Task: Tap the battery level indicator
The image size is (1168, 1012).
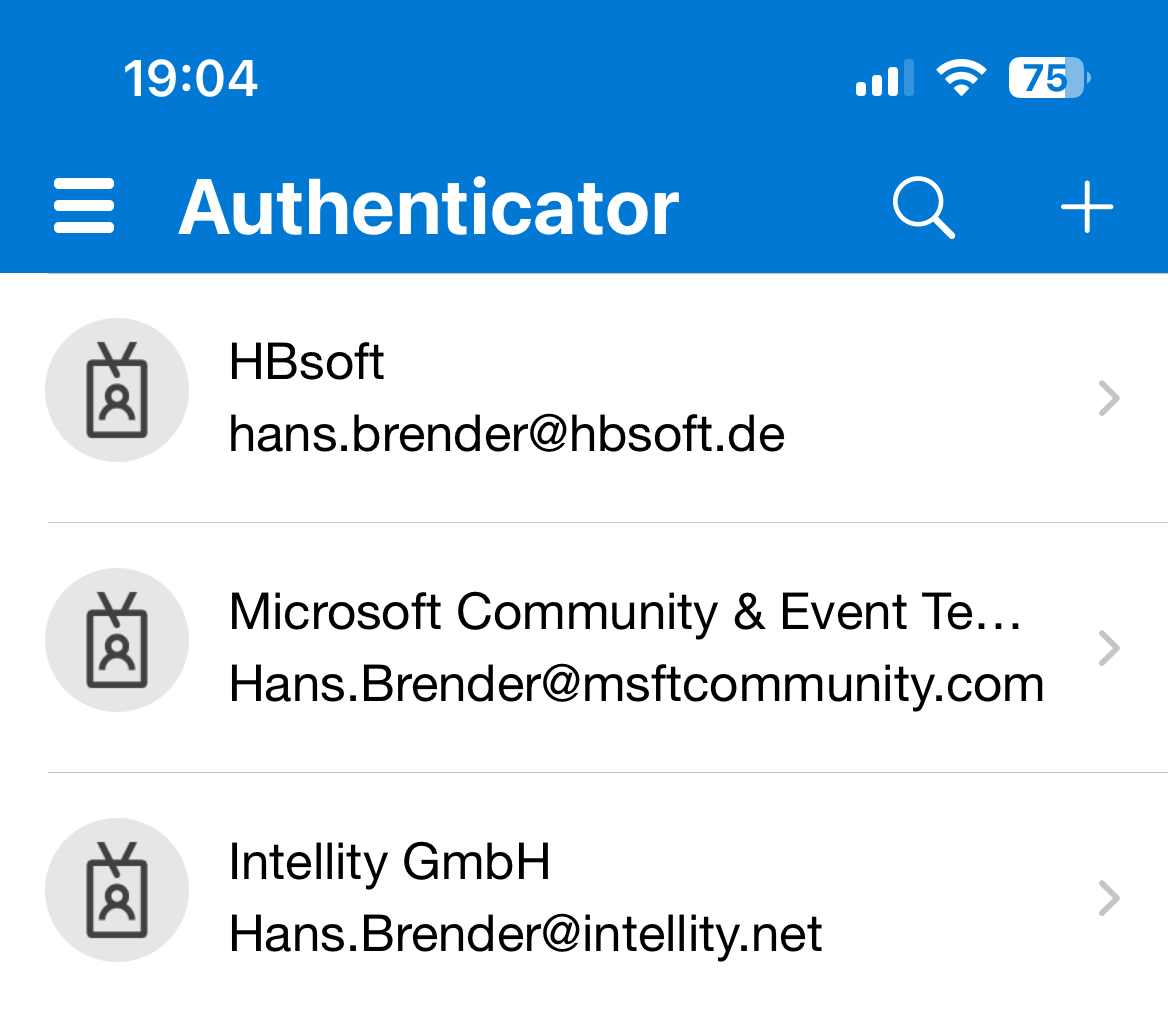Action: (1048, 78)
